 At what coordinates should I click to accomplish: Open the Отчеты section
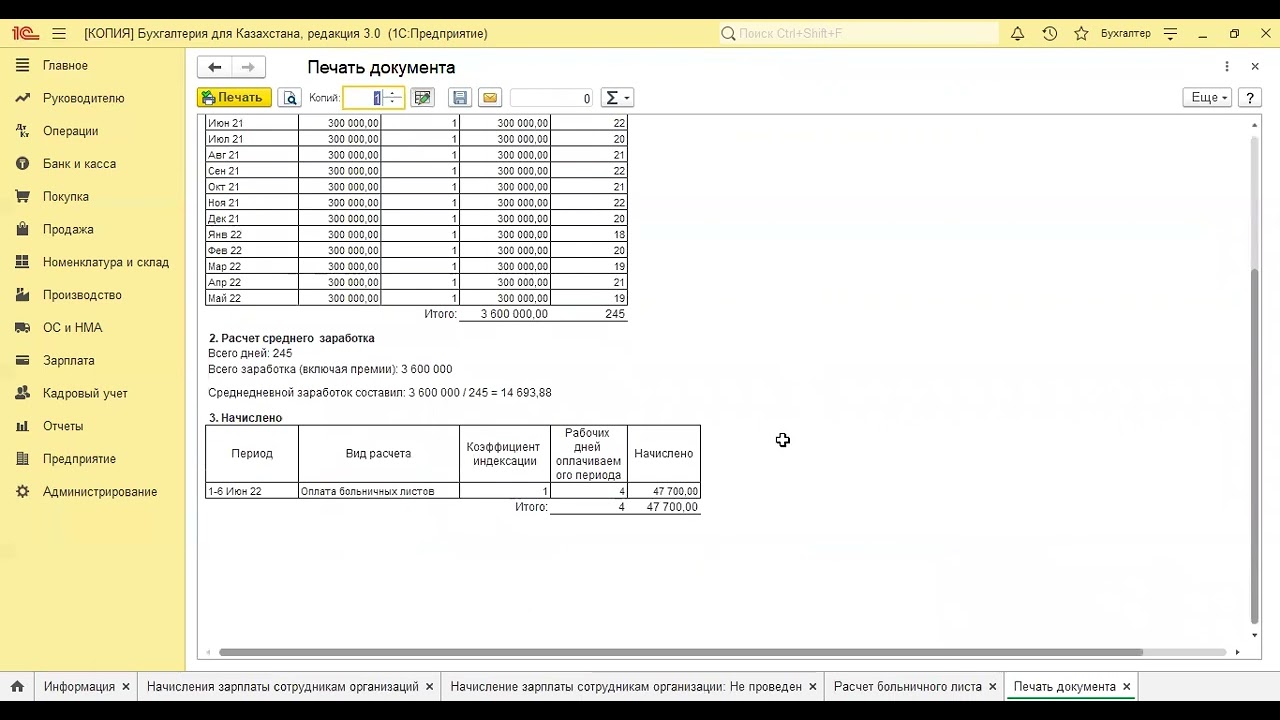pos(63,426)
